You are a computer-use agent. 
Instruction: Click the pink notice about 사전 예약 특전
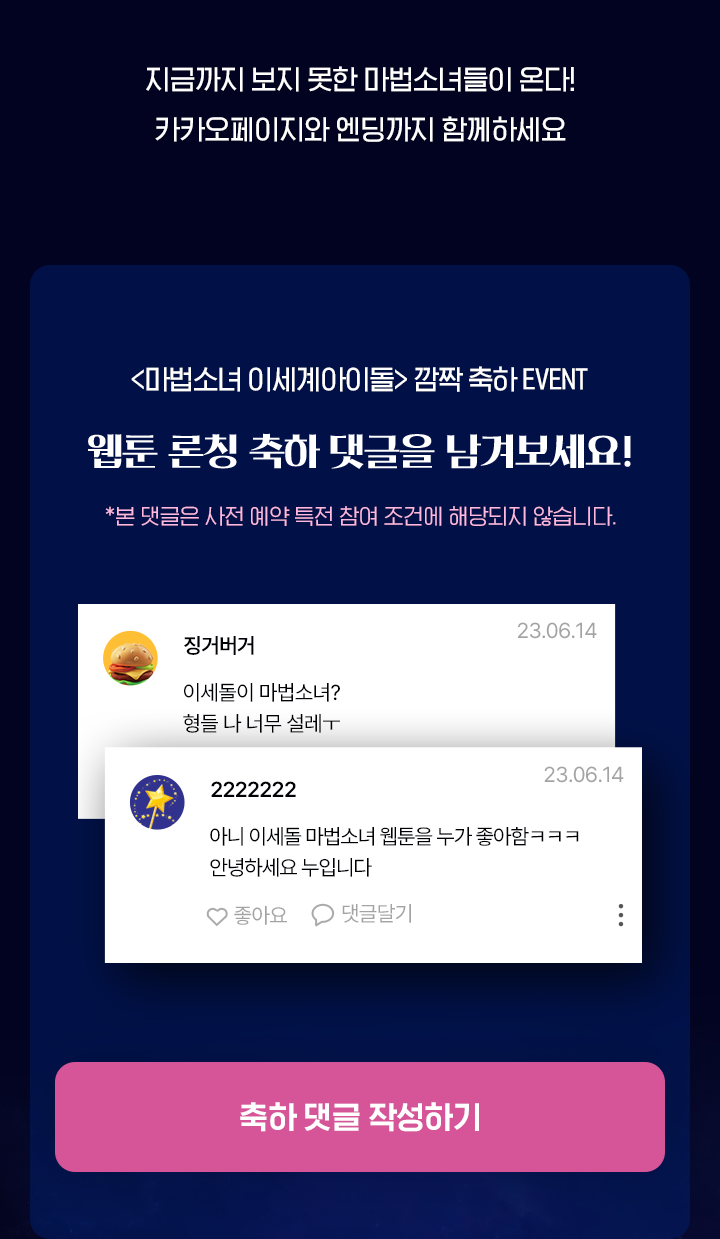tap(360, 516)
